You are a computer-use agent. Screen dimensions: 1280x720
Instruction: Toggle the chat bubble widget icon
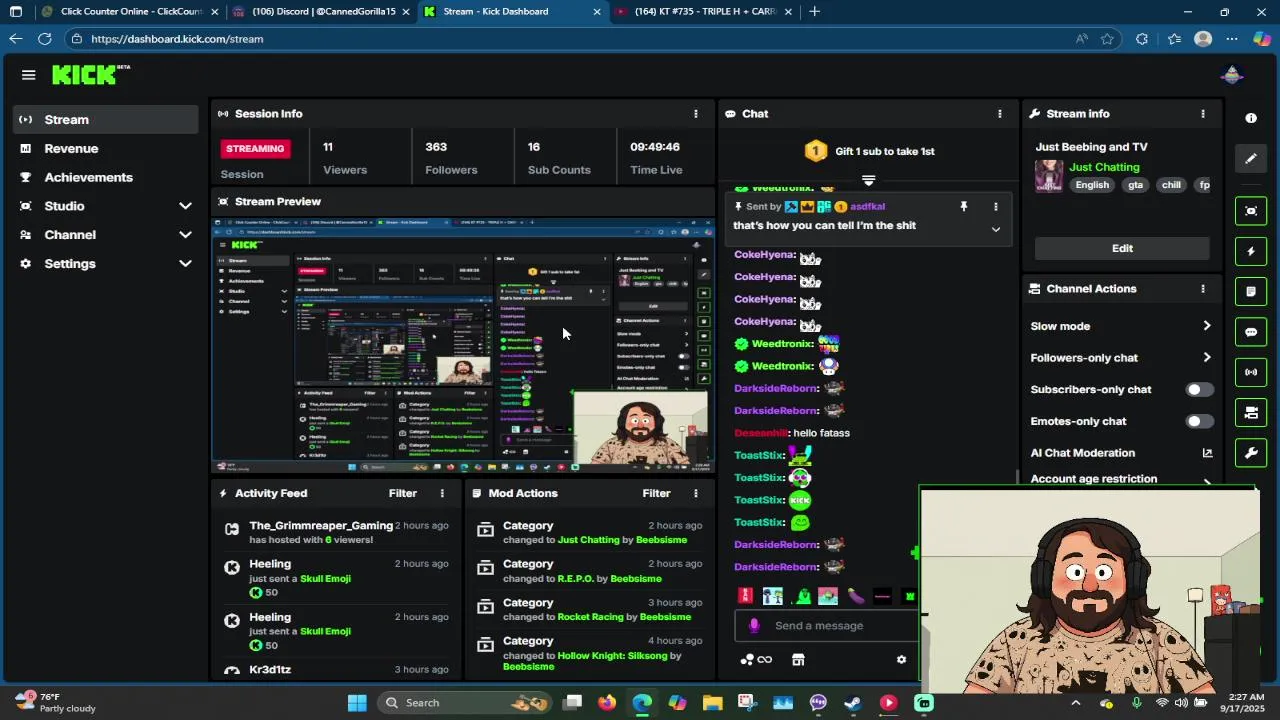[1251, 332]
